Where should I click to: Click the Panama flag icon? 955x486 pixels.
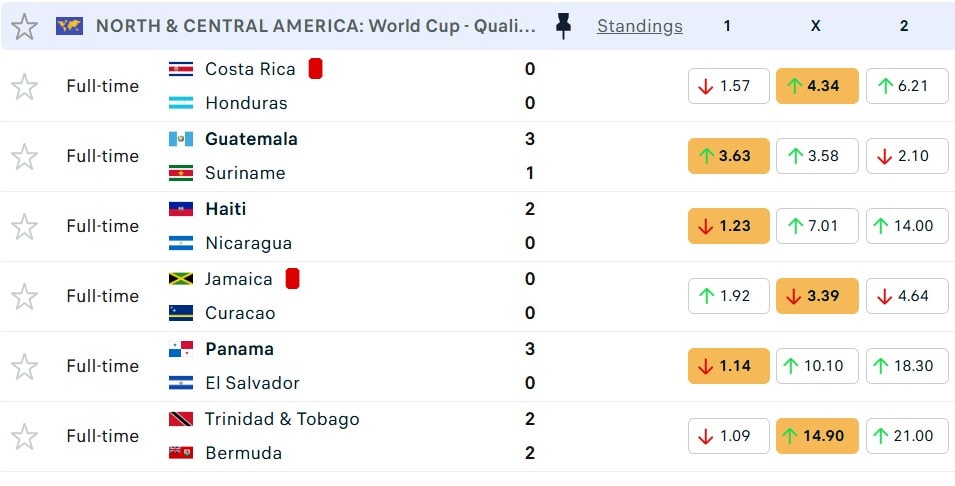(181, 349)
